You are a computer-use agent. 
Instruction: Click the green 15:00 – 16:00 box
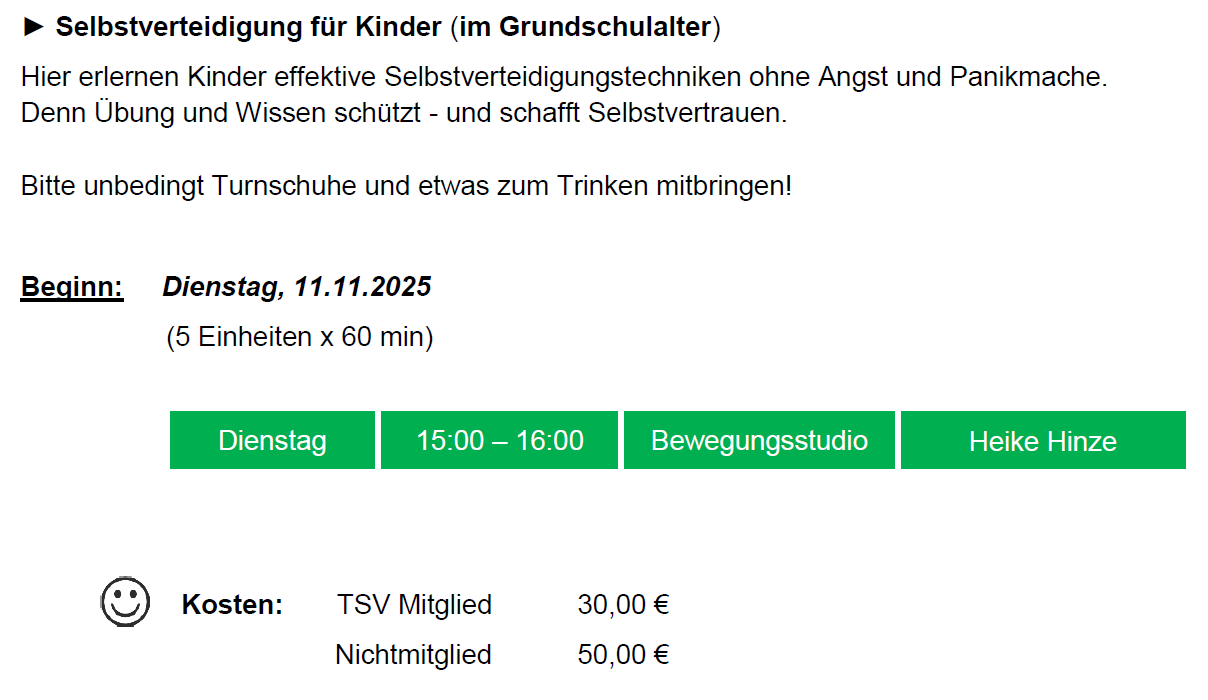coord(500,440)
